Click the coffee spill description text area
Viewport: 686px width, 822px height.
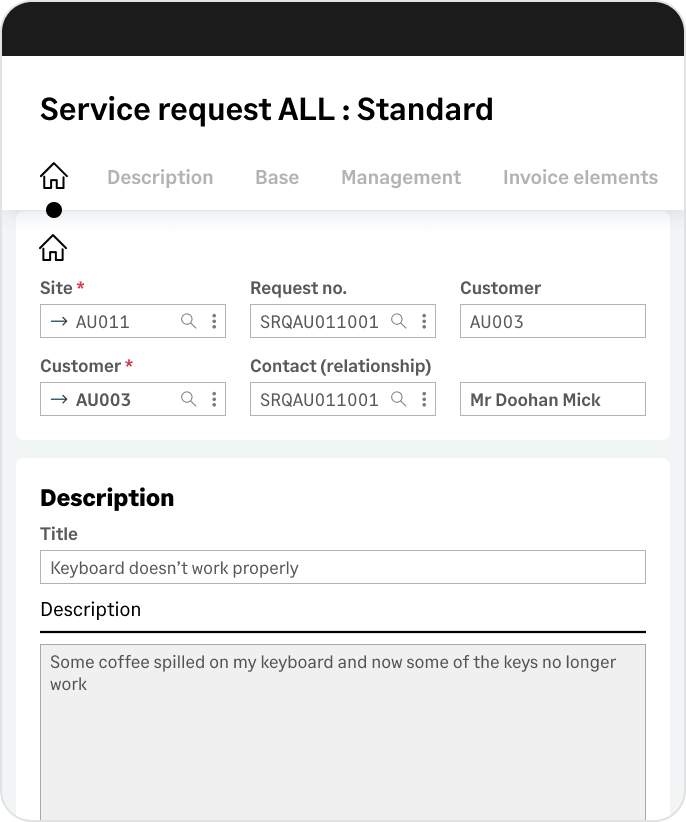pos(343,731)
